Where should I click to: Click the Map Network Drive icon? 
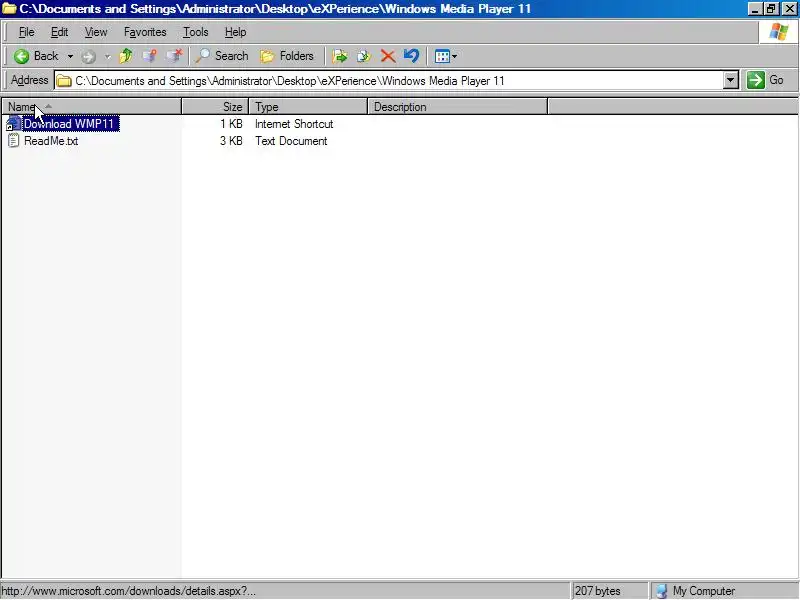pyautogui.click(x=149, y=56)
